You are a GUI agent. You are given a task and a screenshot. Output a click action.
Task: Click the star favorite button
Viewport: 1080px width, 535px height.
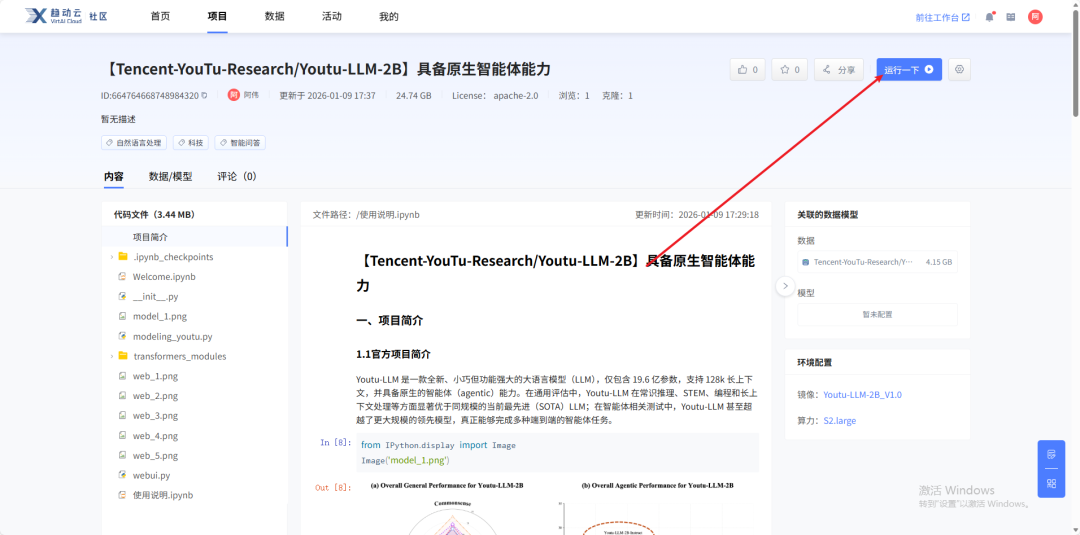[789, 70]
